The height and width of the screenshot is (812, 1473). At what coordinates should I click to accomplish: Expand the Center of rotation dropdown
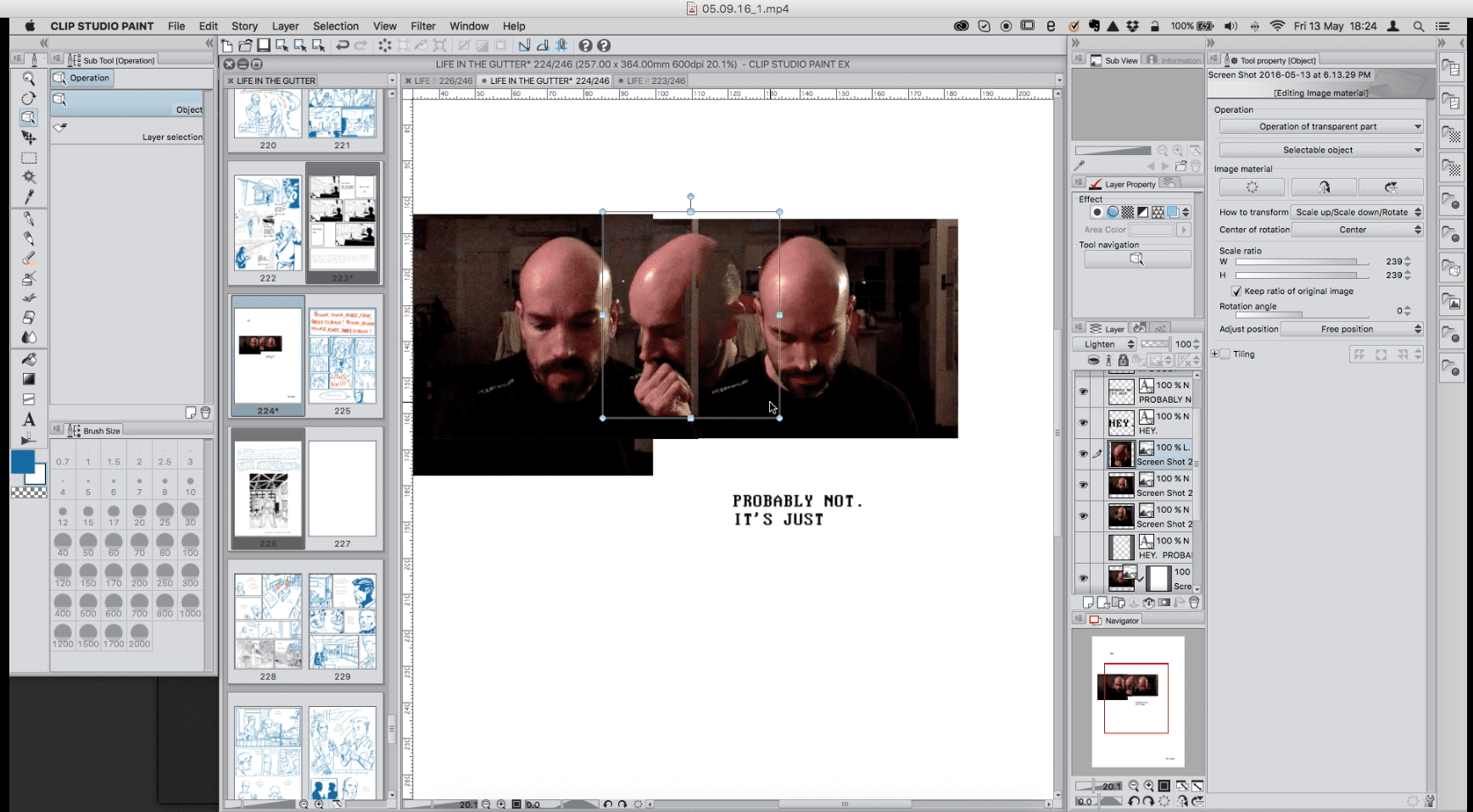pos(1357,230)
